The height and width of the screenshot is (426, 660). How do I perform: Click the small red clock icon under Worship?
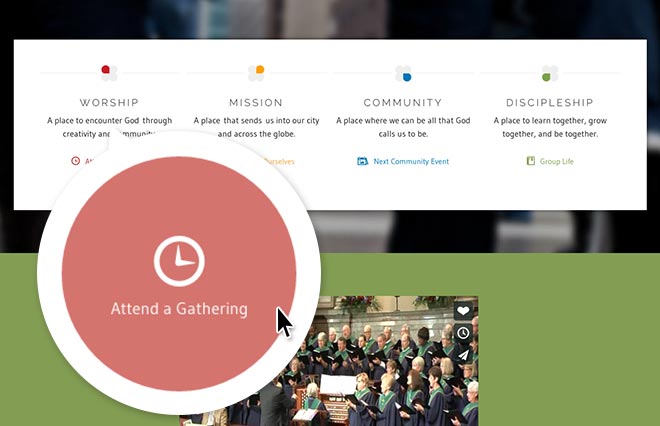pyautogui.click(x=75, y=161)
